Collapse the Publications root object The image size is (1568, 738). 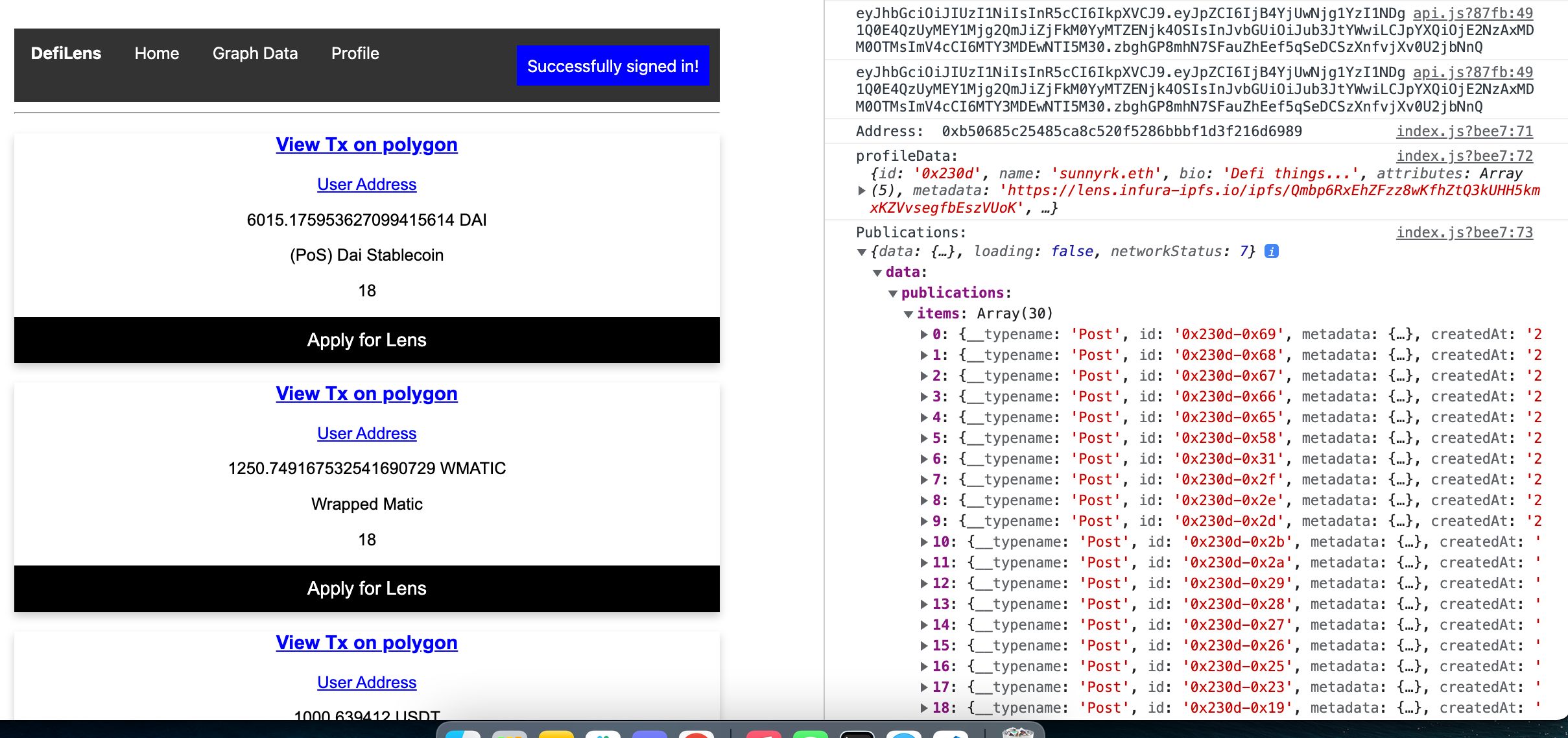(x=862, y=252)
